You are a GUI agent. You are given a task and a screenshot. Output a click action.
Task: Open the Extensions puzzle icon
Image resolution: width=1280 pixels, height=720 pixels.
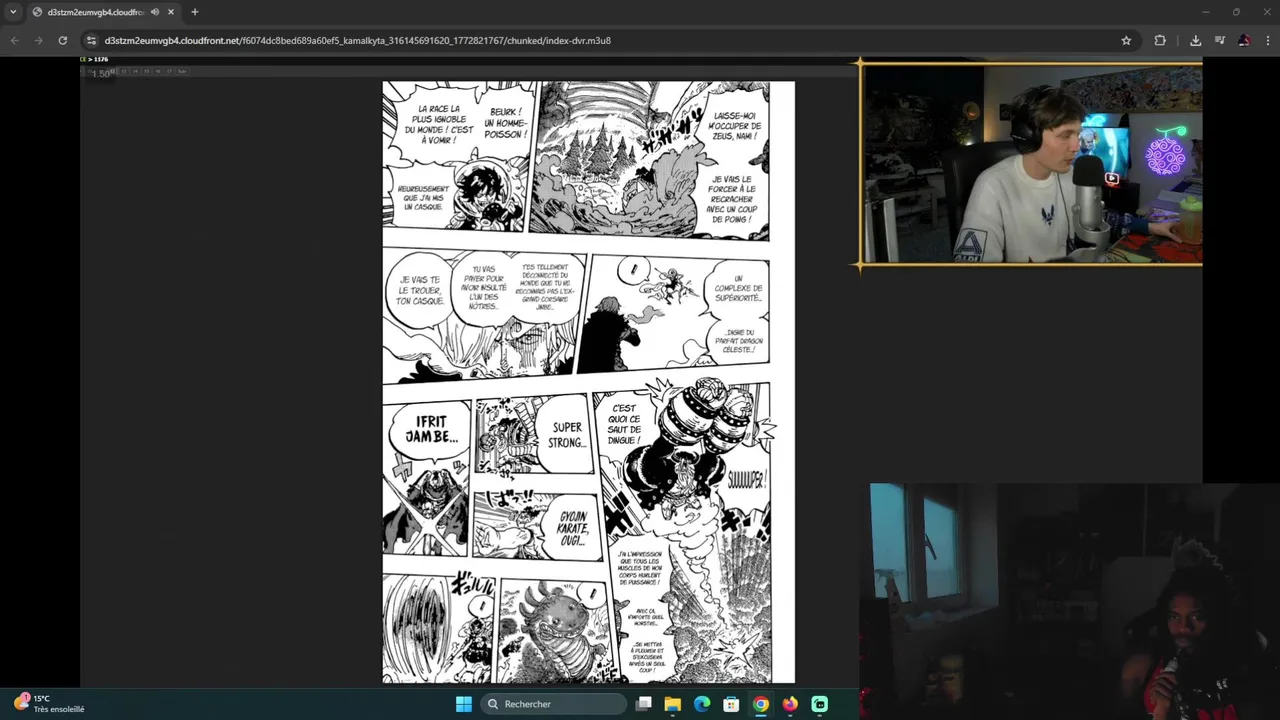(x=1160, y=40)
